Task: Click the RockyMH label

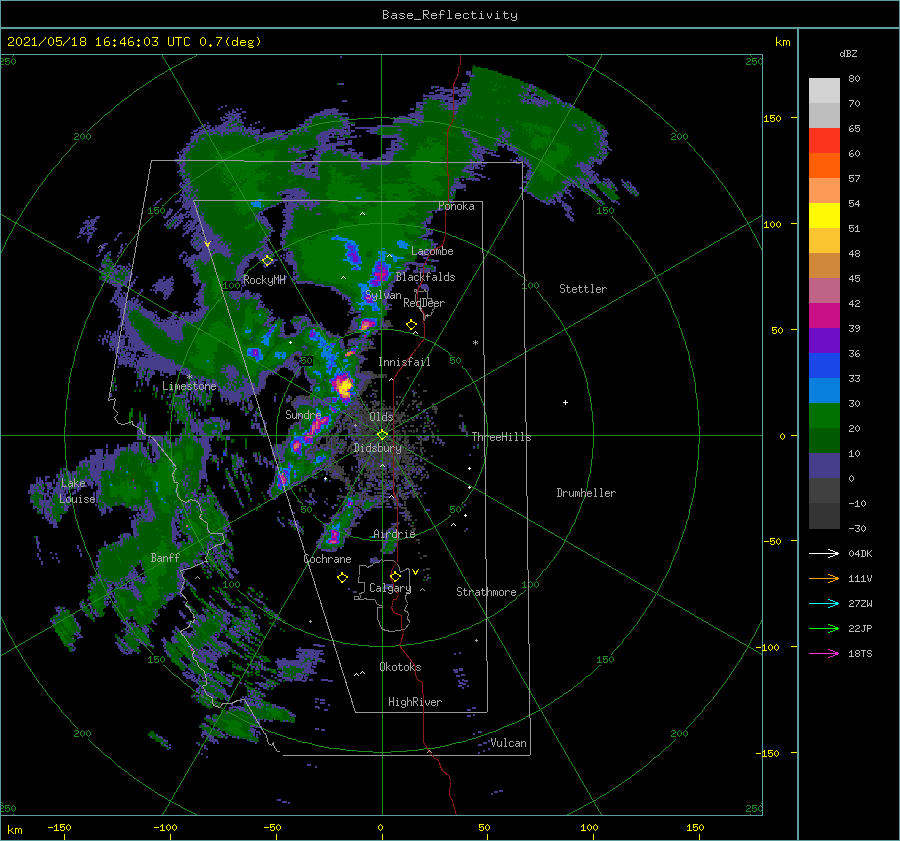Action: [x=264, y=280]
